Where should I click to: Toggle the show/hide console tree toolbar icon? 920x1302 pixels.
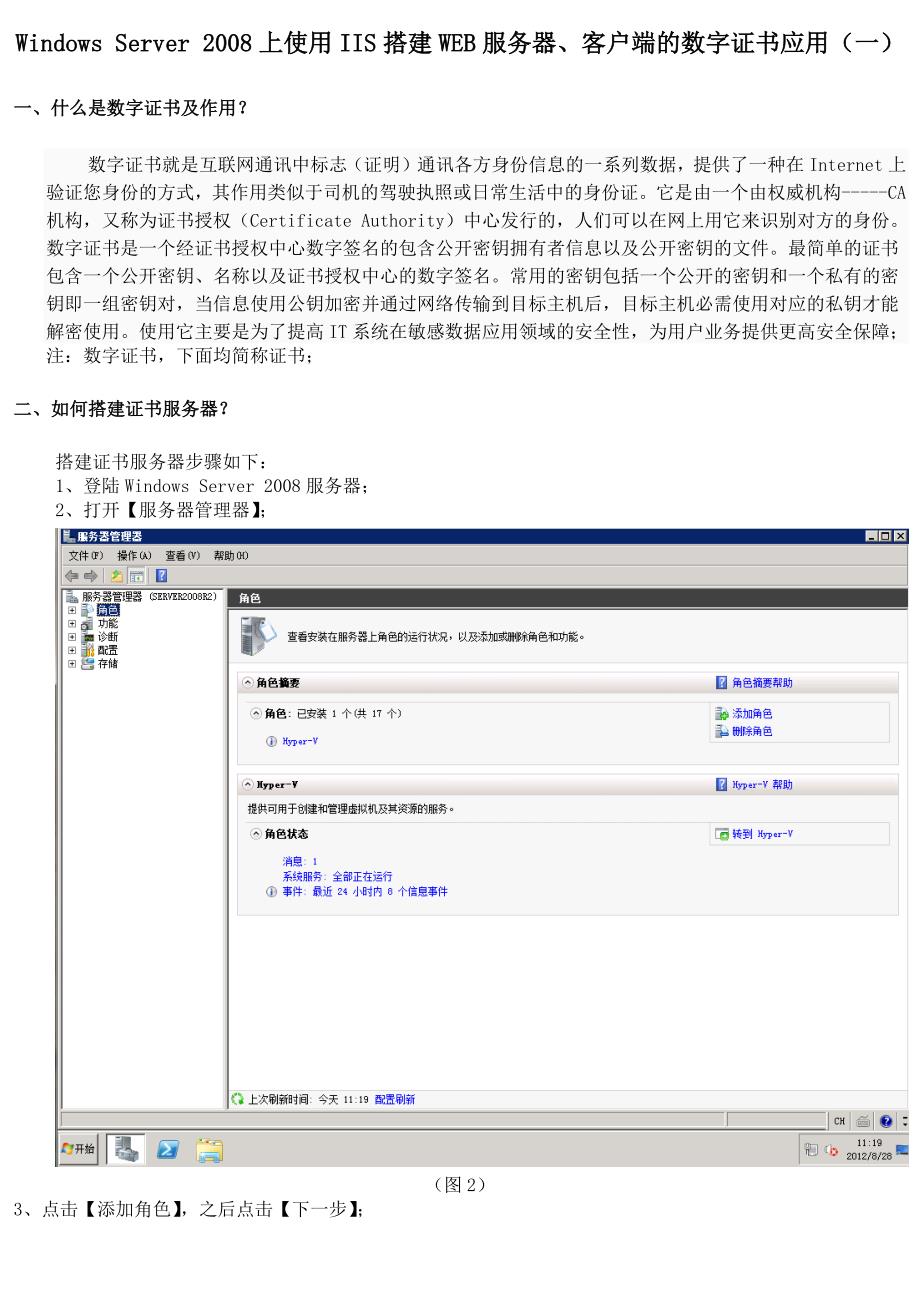click(136, 575)
